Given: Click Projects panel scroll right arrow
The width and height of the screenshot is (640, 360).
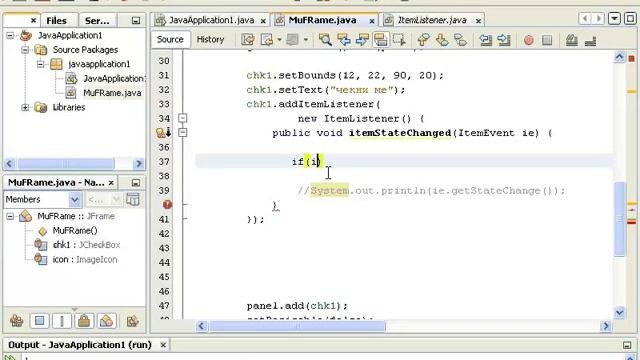Looking at the screenshot, I should [139, 164].
